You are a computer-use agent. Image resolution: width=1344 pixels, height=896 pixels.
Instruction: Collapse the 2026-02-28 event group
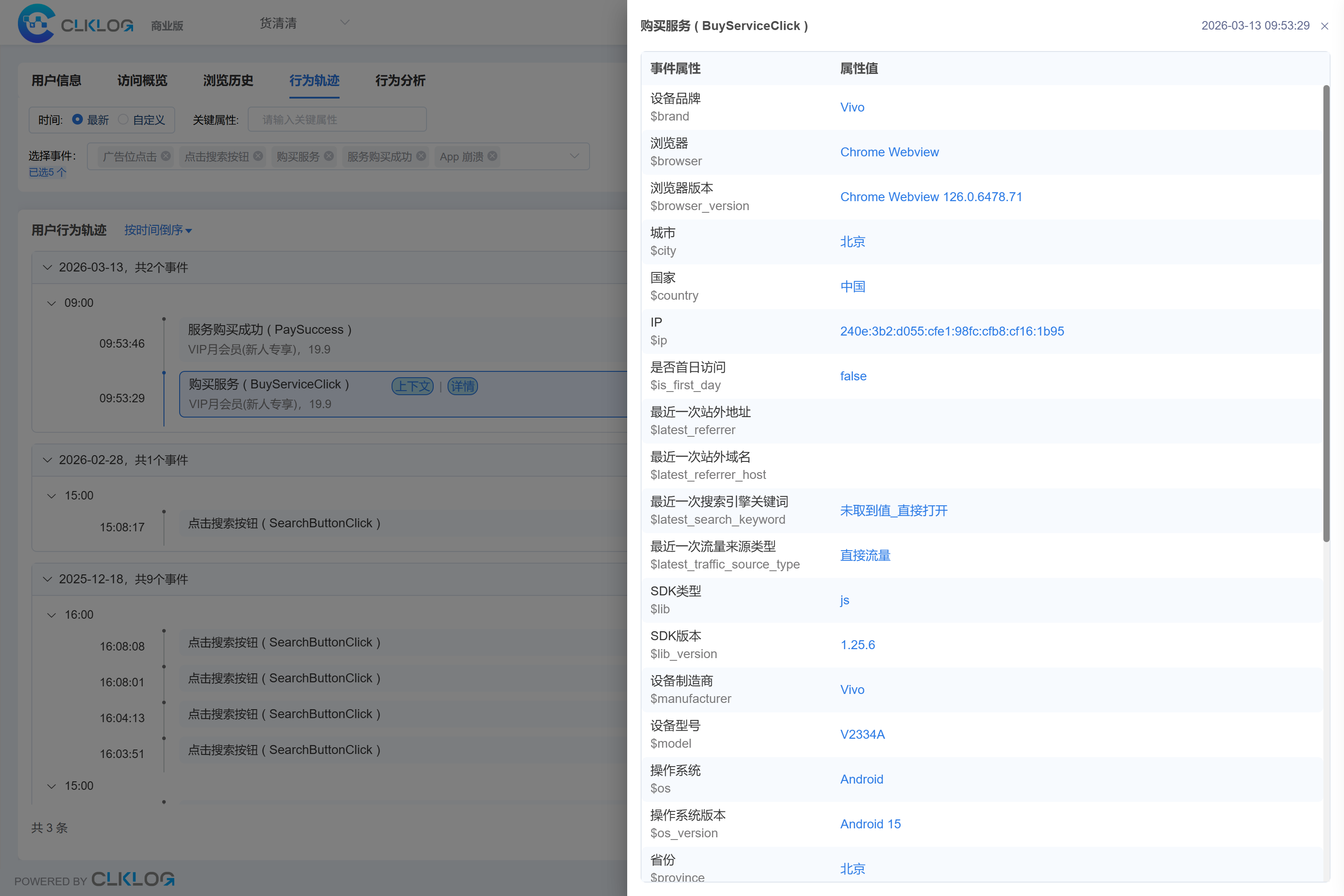(x=47, y=460)
